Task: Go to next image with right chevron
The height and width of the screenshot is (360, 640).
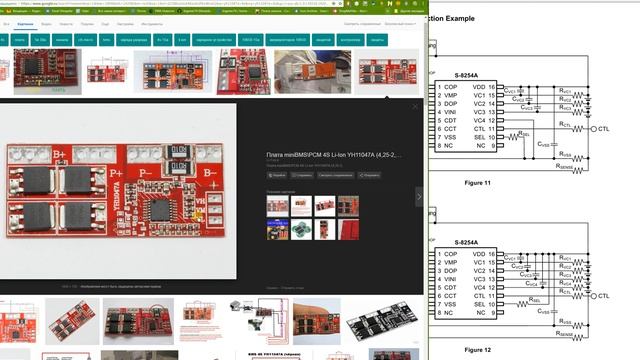Action: 419,197
